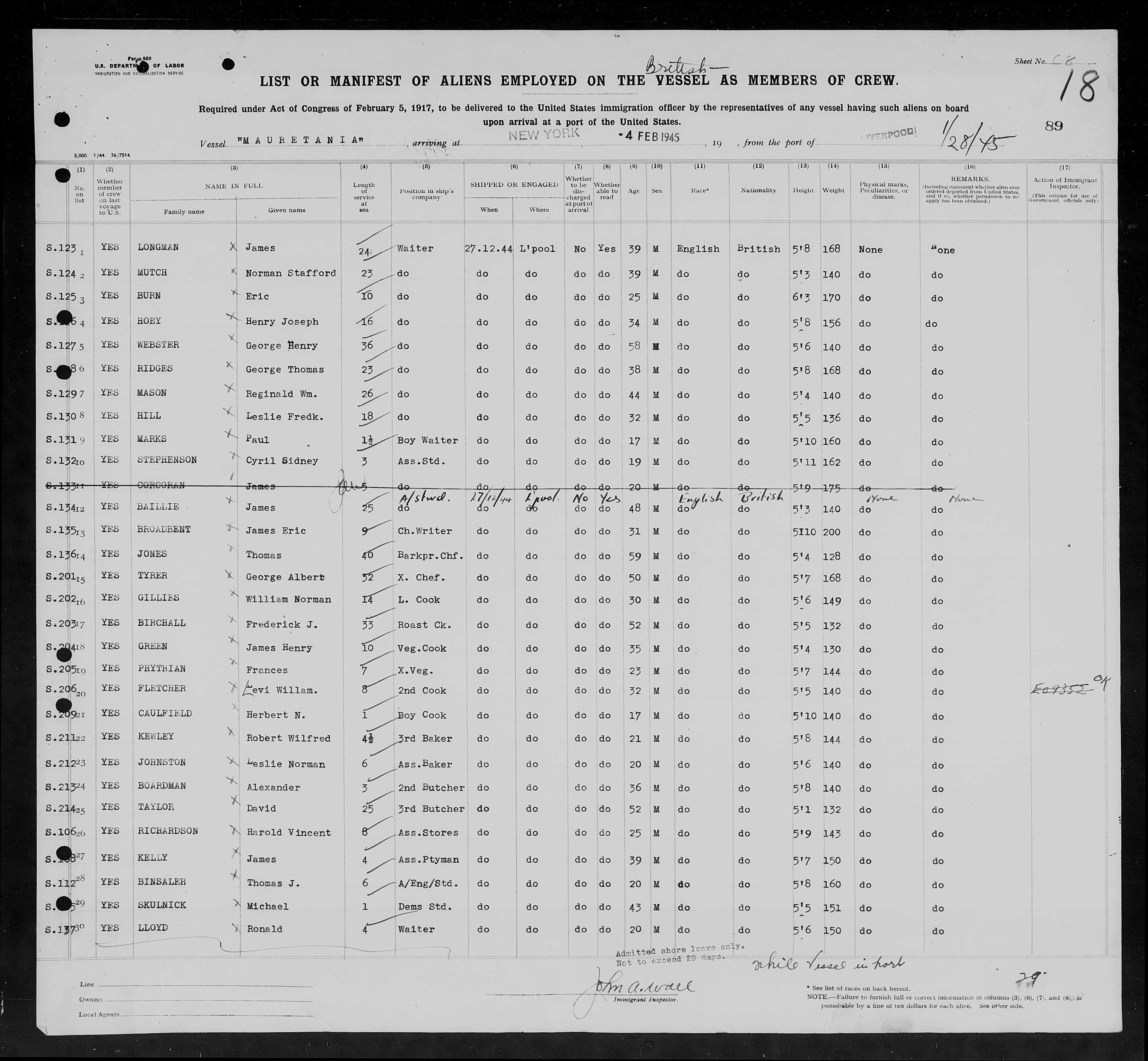This screenshot has height=1061, width=1148.
Task: Click the "Local Agents" line label
Action: coord(99,1014)
